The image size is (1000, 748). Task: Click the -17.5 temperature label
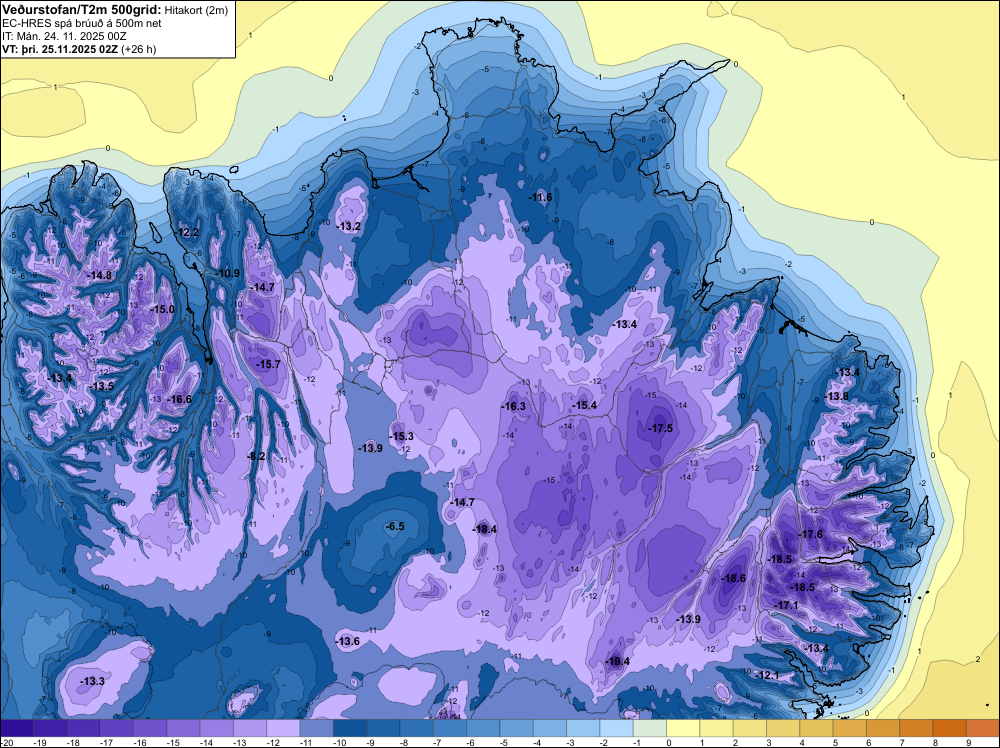[660, 428]
